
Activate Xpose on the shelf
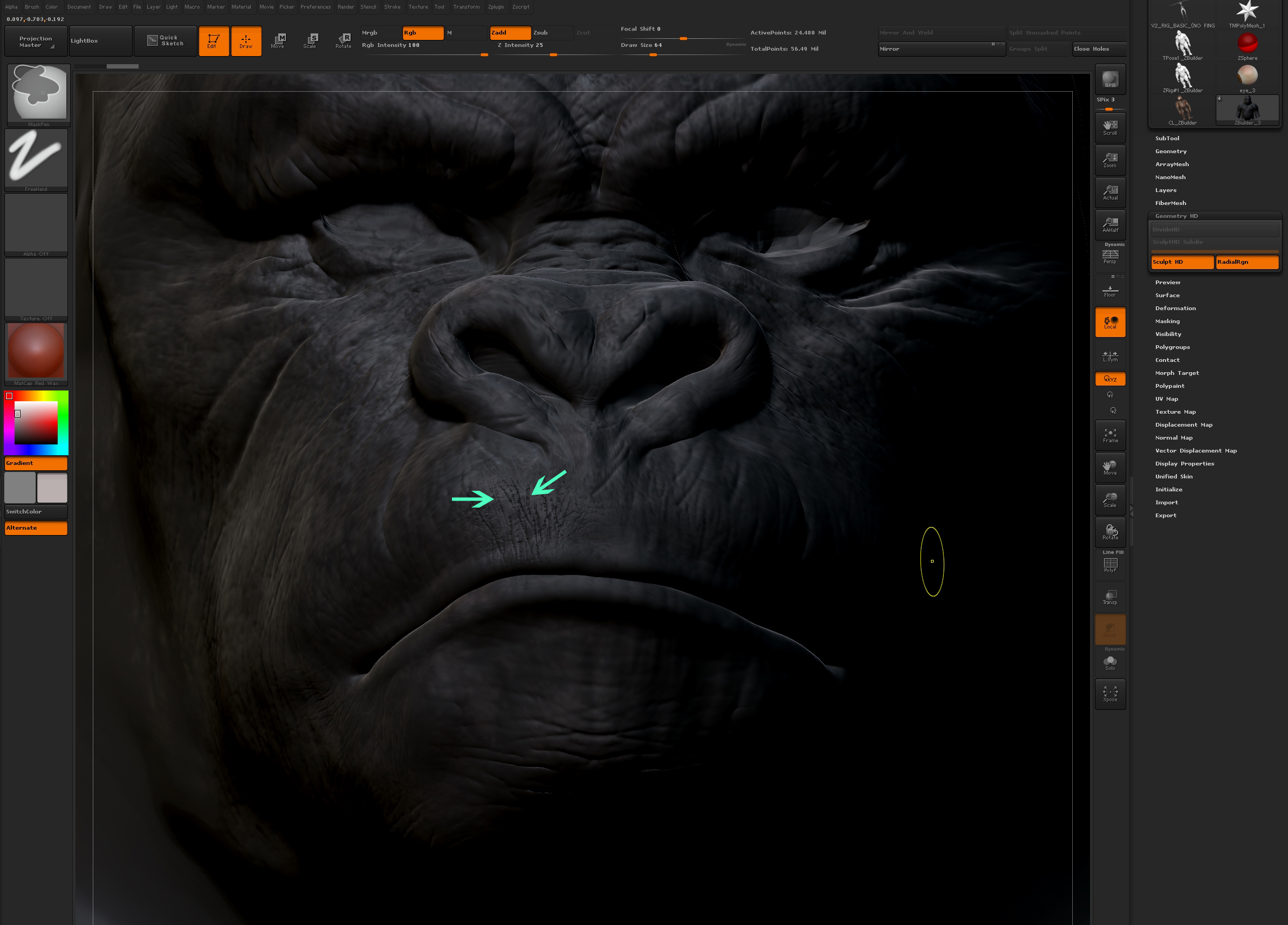pos(1109,693)
